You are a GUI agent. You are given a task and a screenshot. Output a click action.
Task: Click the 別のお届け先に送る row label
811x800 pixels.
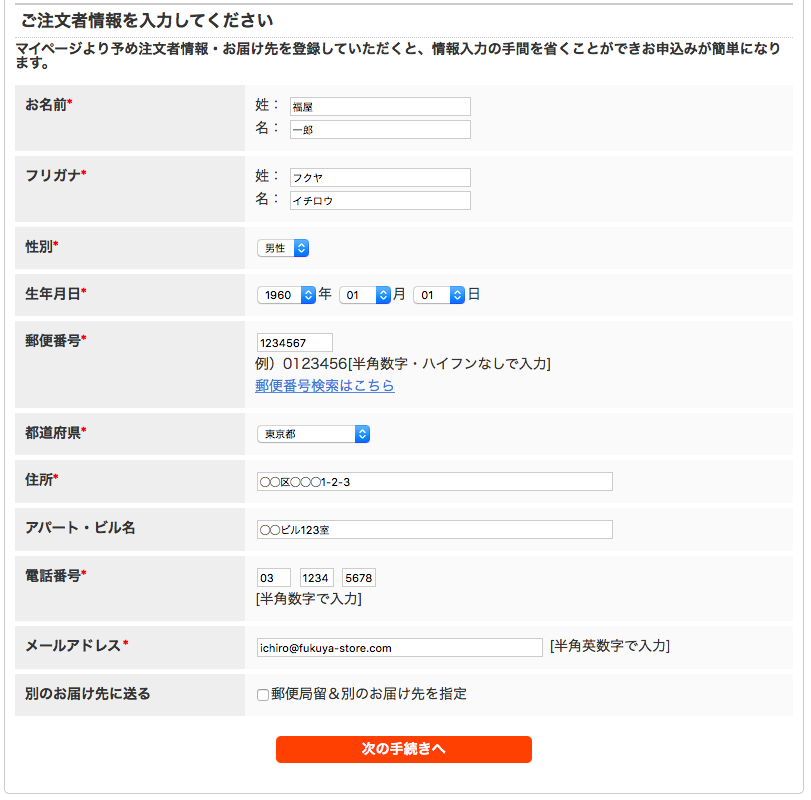[x=87, y=693]
